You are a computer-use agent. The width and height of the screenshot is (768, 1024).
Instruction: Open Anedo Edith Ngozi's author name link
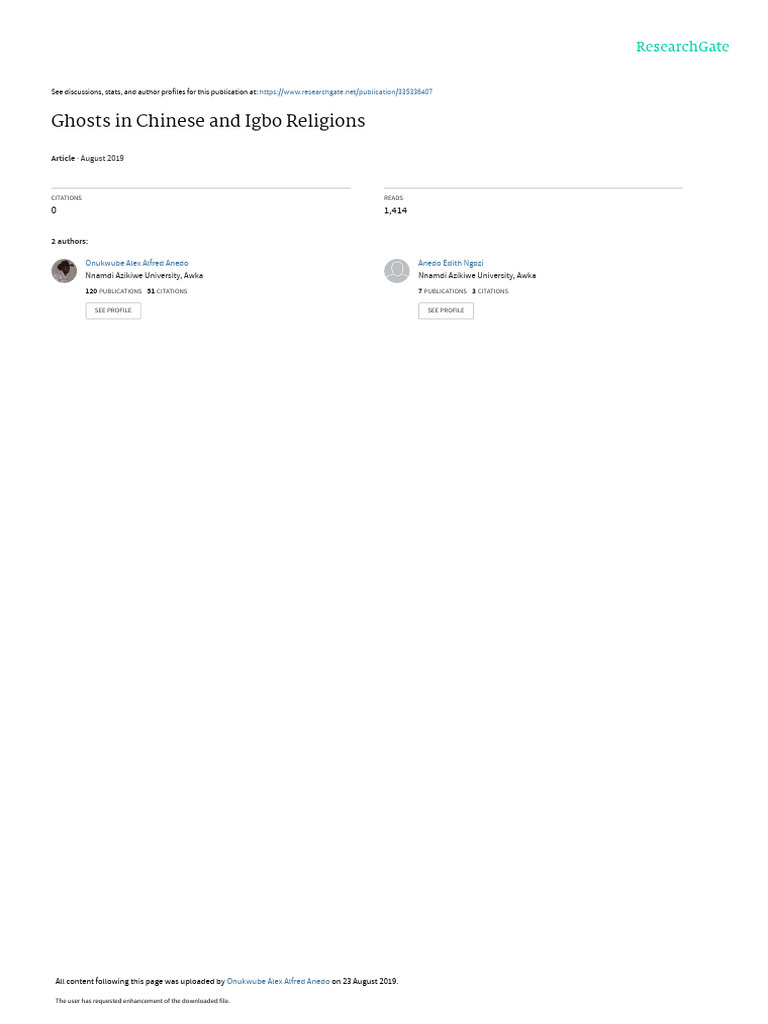451,263
